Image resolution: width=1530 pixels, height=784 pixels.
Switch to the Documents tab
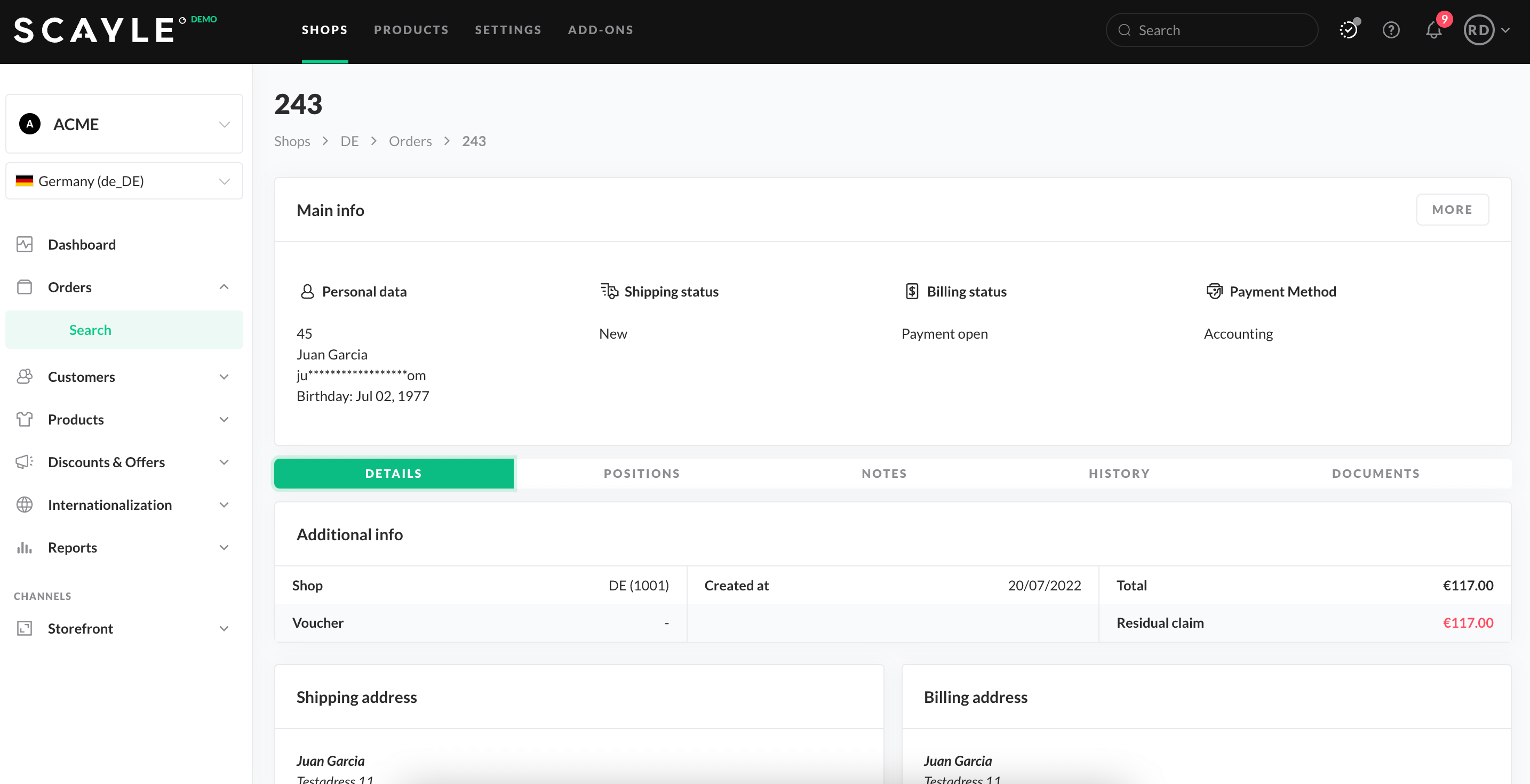tap(1375, 473)
